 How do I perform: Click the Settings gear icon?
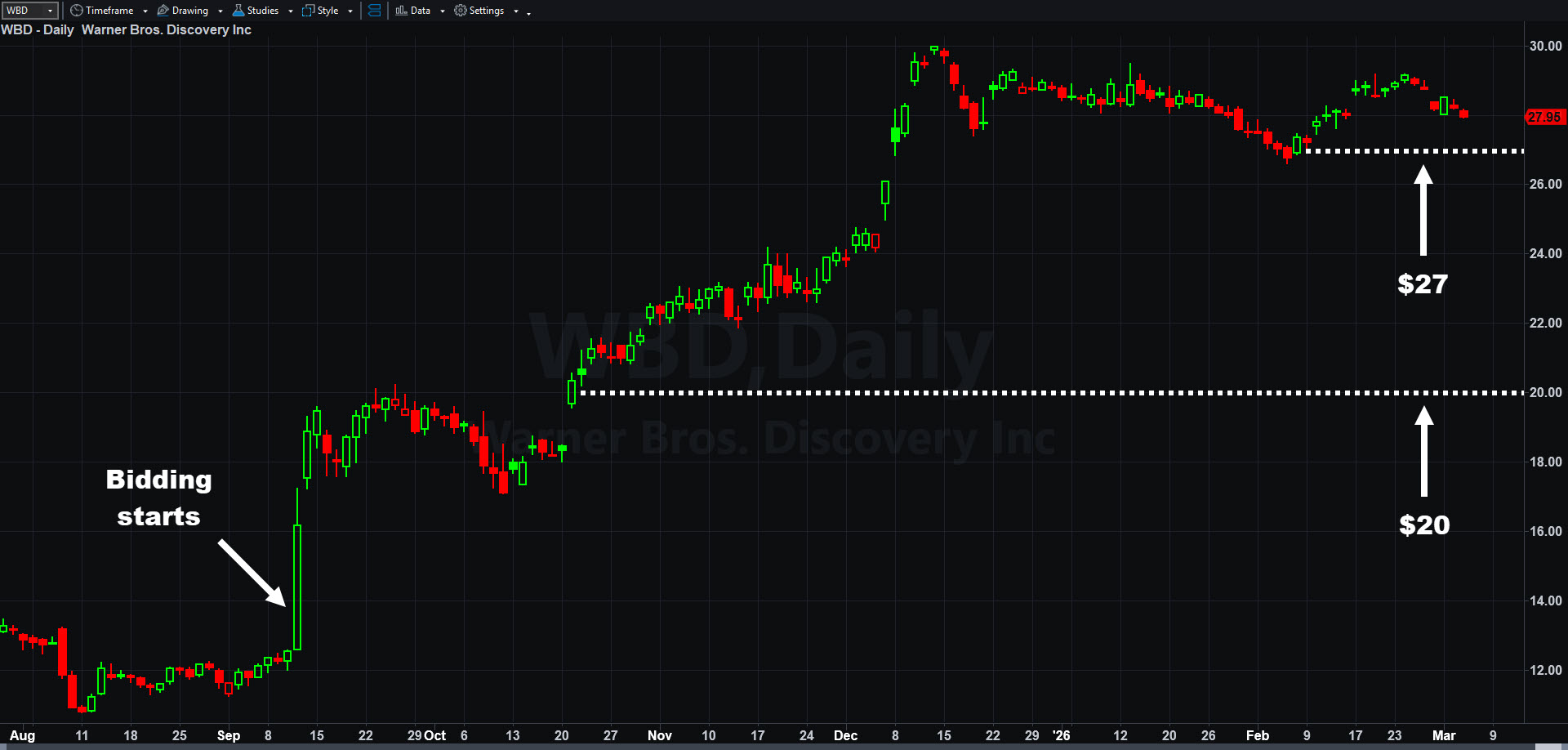tap(461, 11)
